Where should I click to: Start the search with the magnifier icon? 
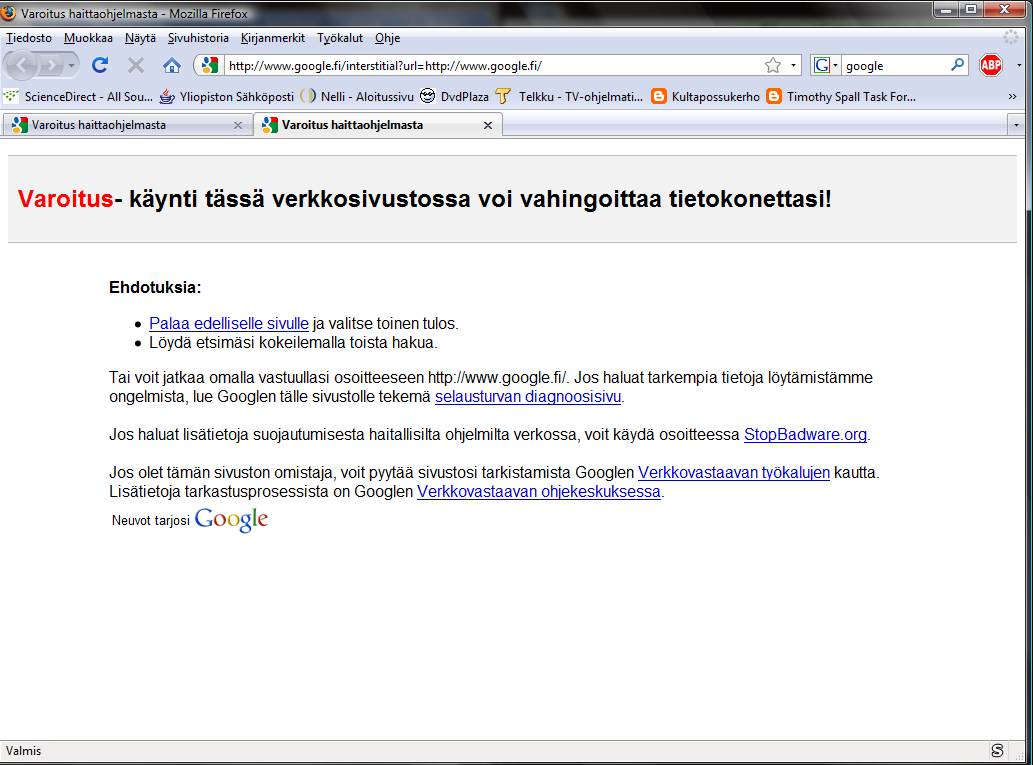coord(957,65)
